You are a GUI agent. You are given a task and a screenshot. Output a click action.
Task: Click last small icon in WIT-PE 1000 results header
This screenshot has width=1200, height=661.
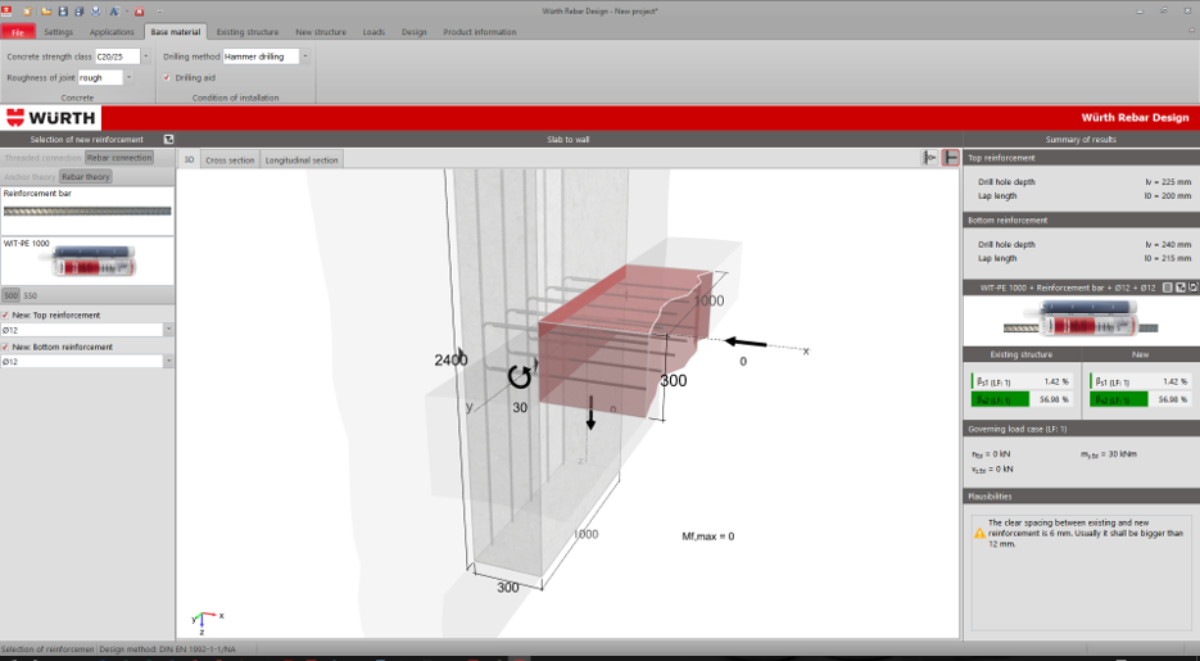click(x=1192, y=287)
